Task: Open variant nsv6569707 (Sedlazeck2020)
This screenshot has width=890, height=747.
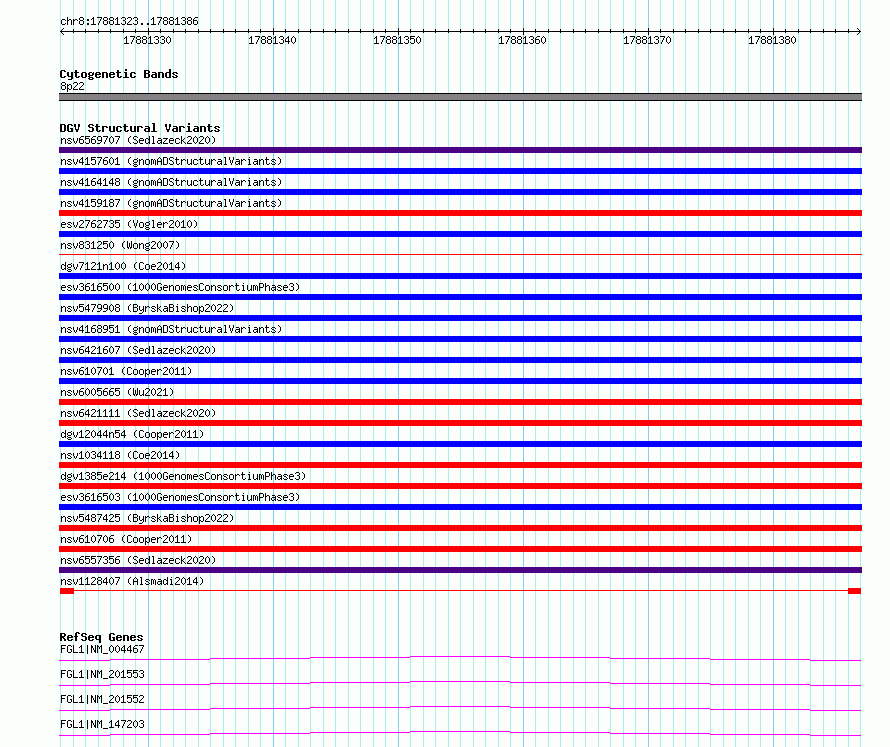Action: [138, 140]
